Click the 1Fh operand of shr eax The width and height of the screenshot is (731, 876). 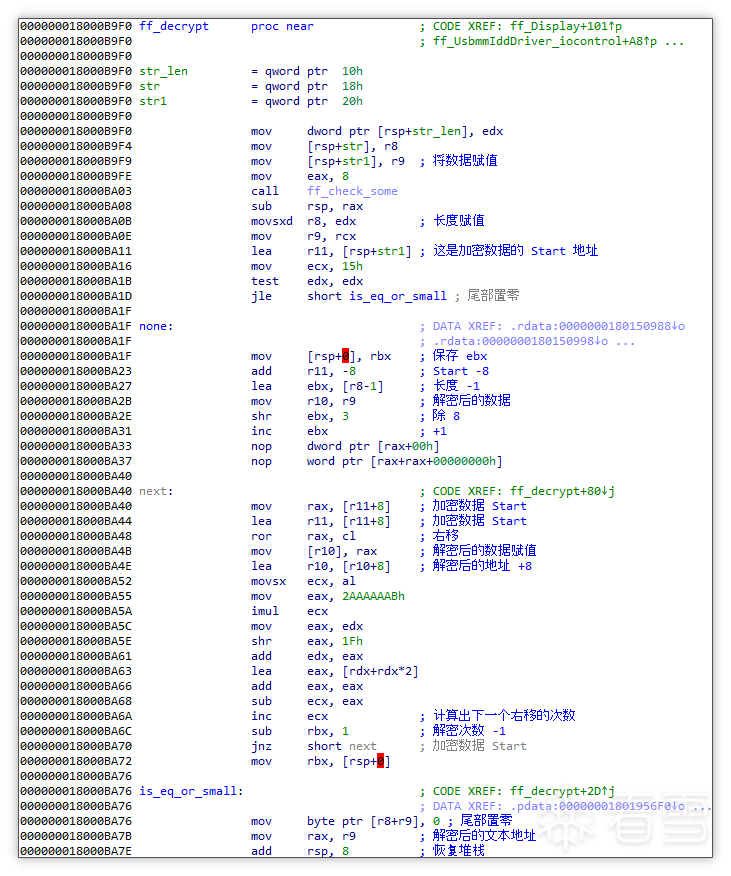(x=352, y=641)
